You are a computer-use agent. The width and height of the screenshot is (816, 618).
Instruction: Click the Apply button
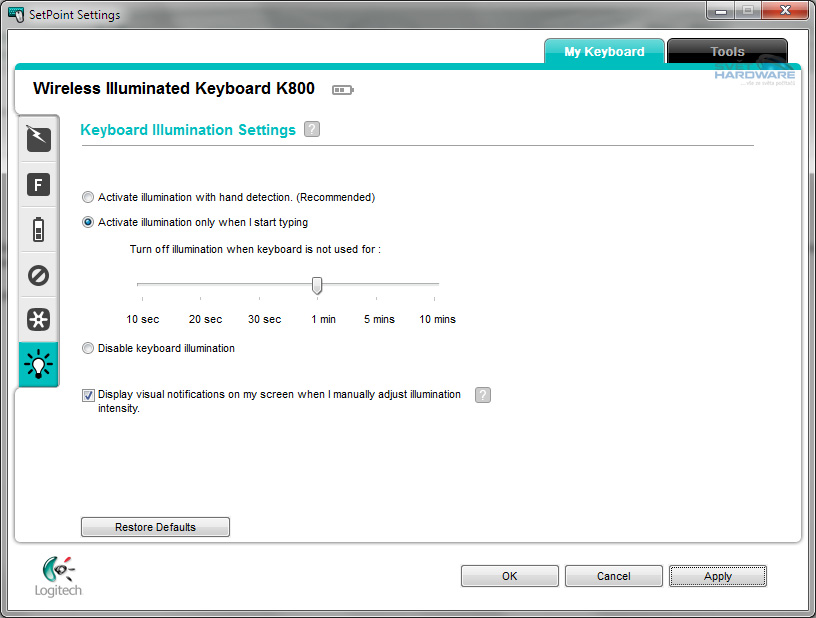pyautogui.click(x=717, y=576)
